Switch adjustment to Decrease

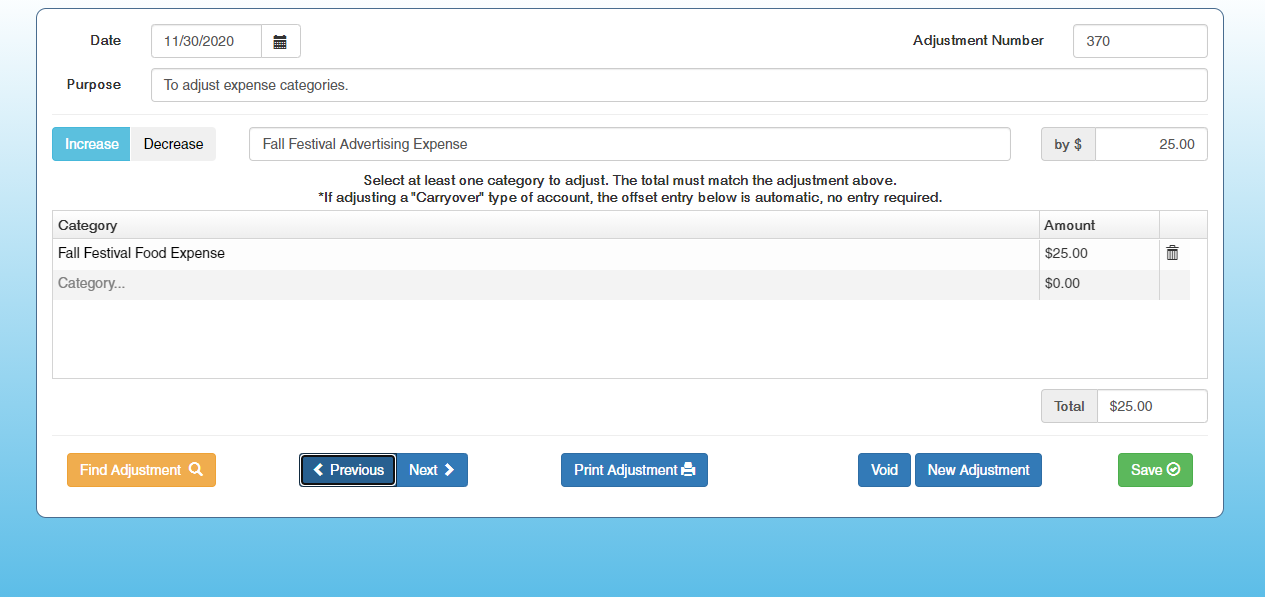(x=173, y=144)
